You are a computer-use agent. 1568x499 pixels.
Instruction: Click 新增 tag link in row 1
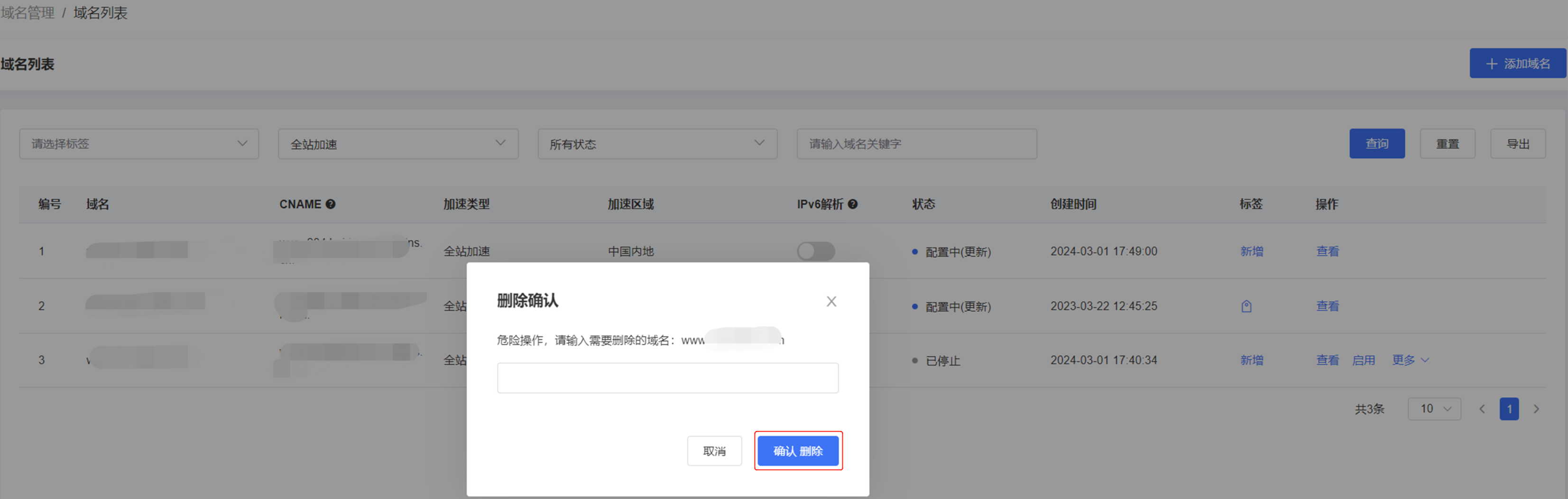[1252, 251]
